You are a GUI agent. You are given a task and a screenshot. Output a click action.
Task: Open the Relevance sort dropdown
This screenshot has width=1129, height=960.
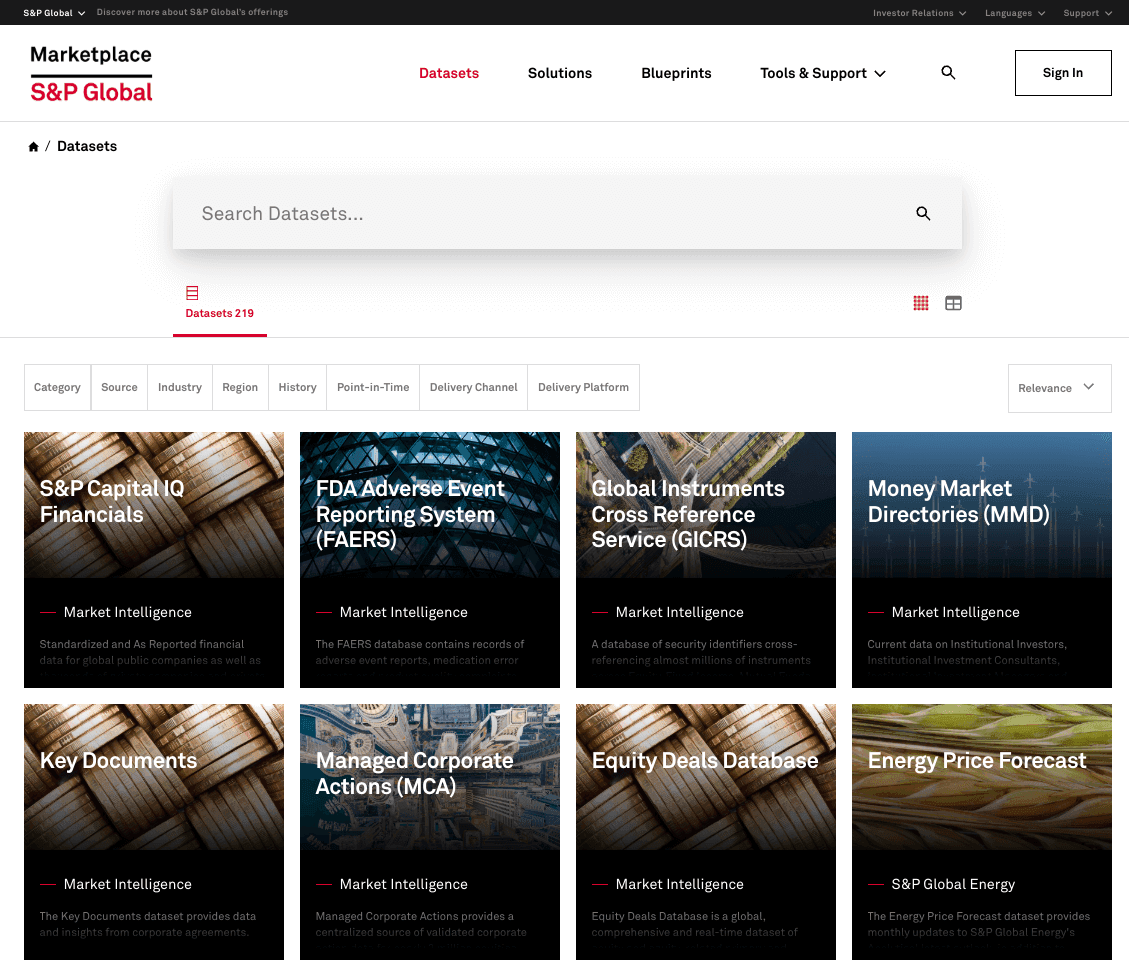coord(1059,388)
